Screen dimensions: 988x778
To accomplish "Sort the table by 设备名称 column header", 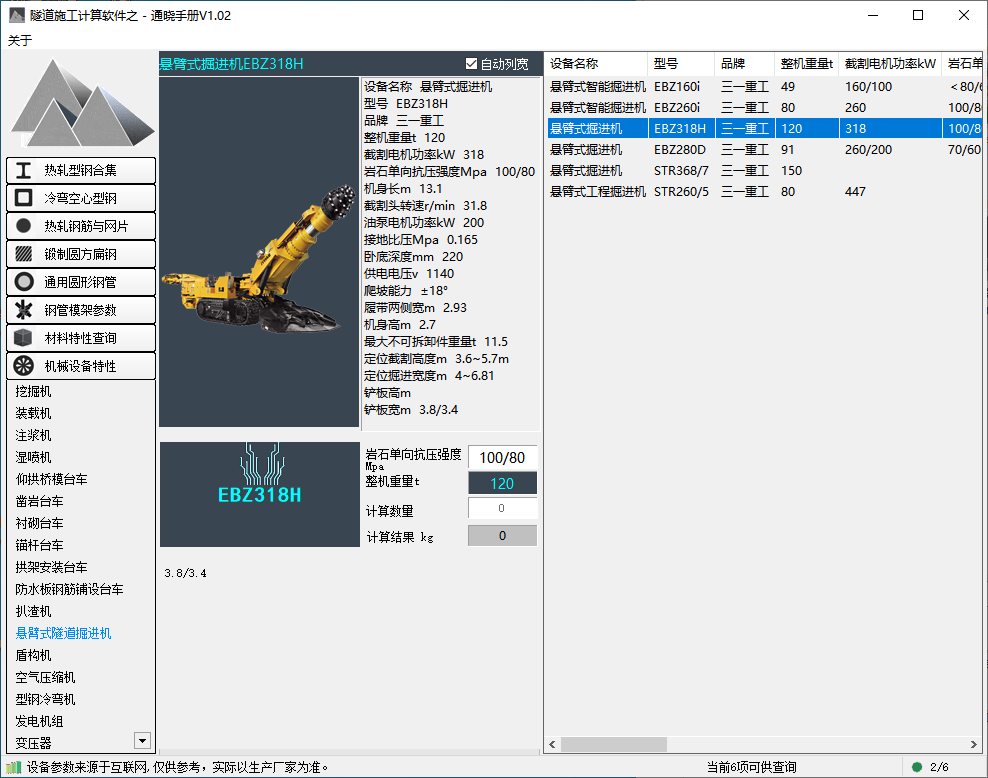I will (x=597, y=64).
